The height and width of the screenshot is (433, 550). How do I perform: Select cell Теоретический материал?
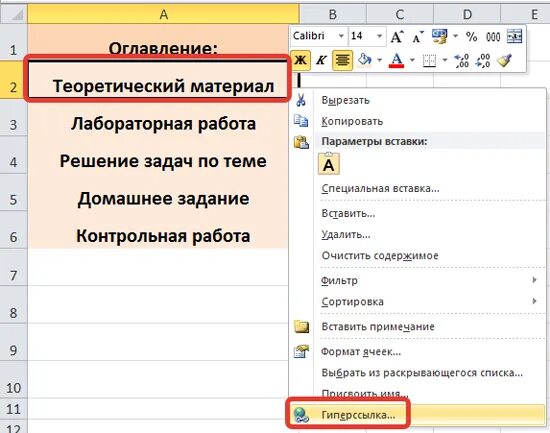[x=158, y=80]
